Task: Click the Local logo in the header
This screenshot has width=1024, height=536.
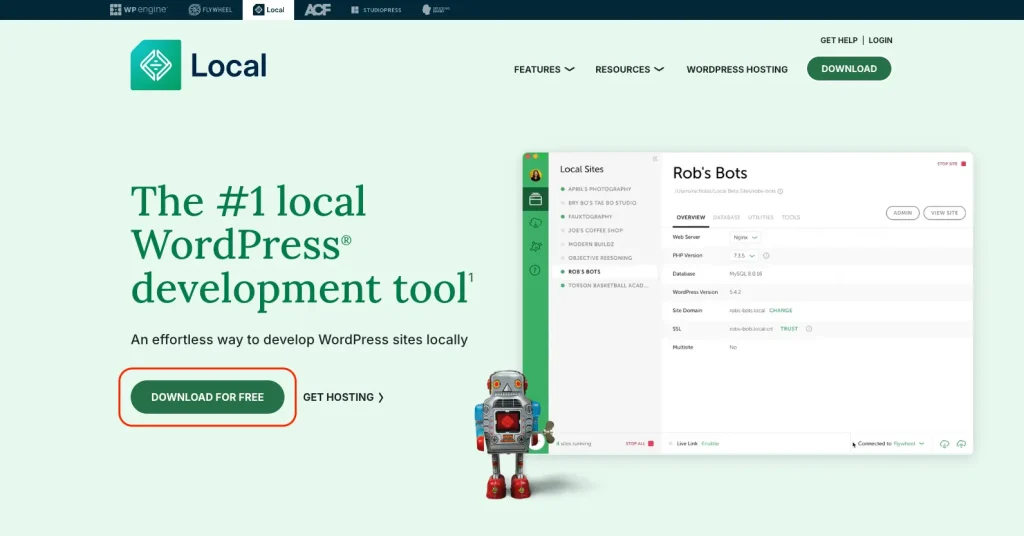Action: coord(199,66)
